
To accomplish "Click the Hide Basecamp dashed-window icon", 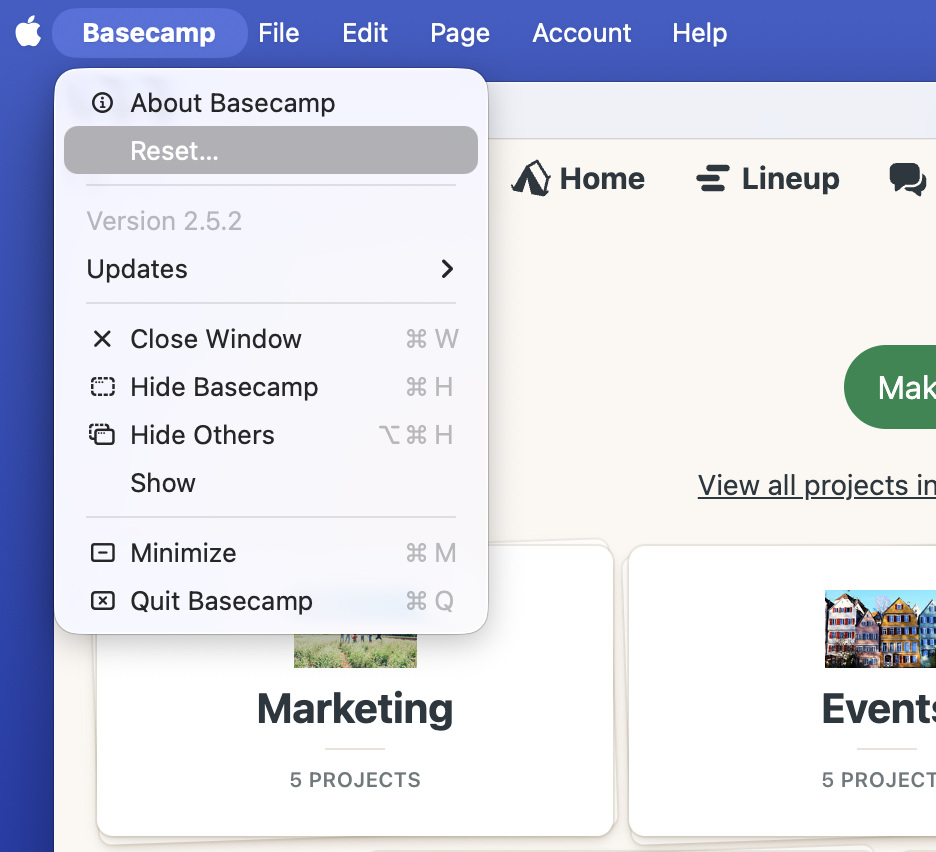I will click(102, 387).
